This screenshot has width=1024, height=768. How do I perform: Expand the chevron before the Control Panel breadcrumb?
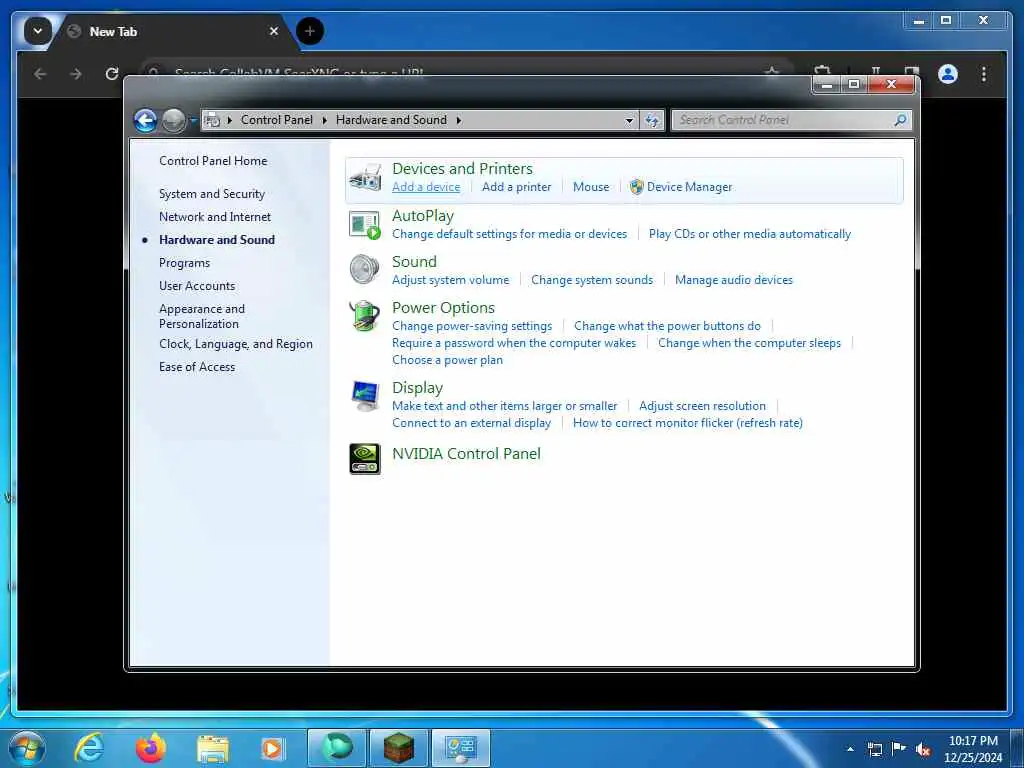[x=229, y=120]
